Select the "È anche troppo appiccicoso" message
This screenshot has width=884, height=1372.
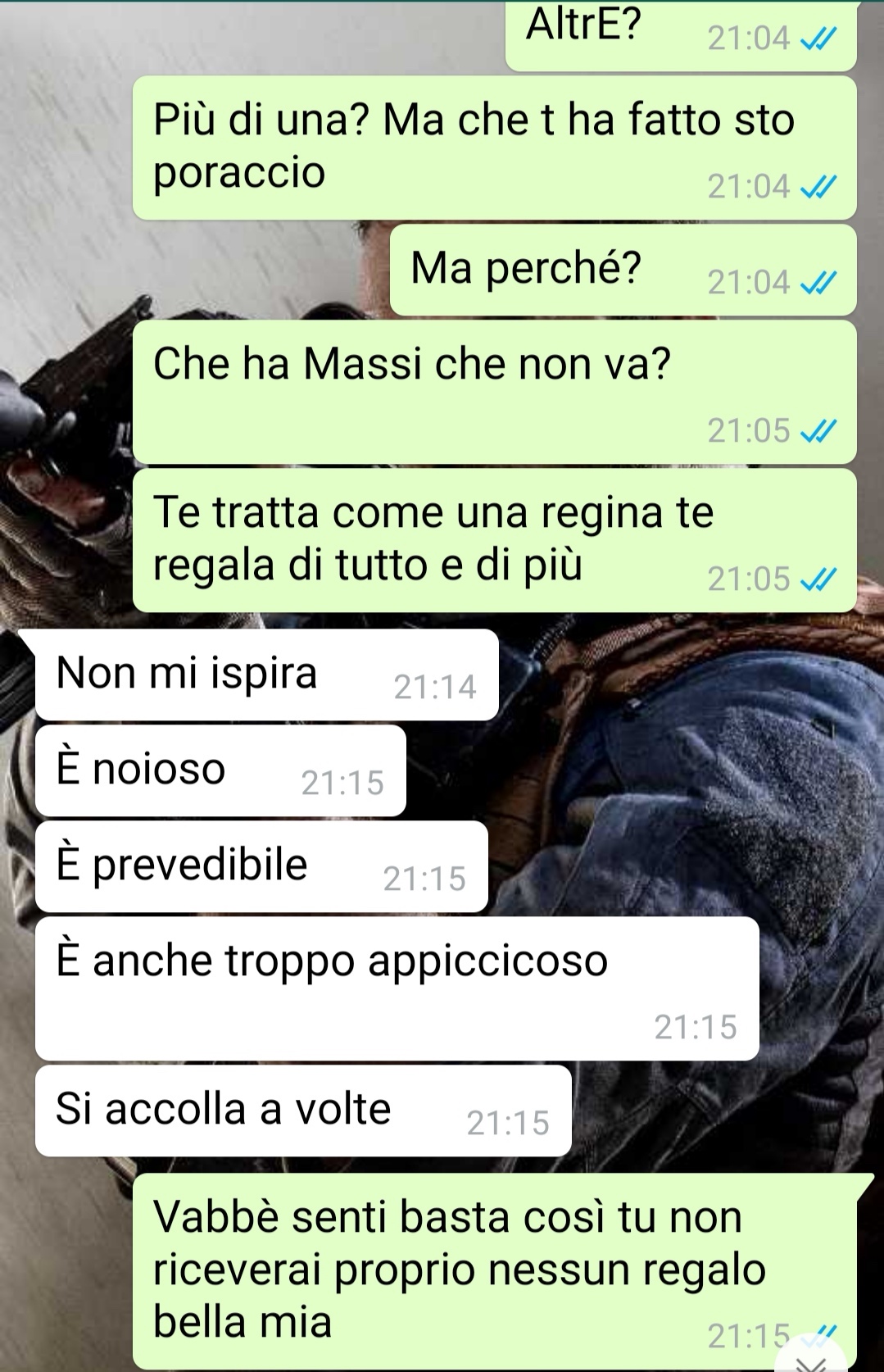click(x=397, y=988)
